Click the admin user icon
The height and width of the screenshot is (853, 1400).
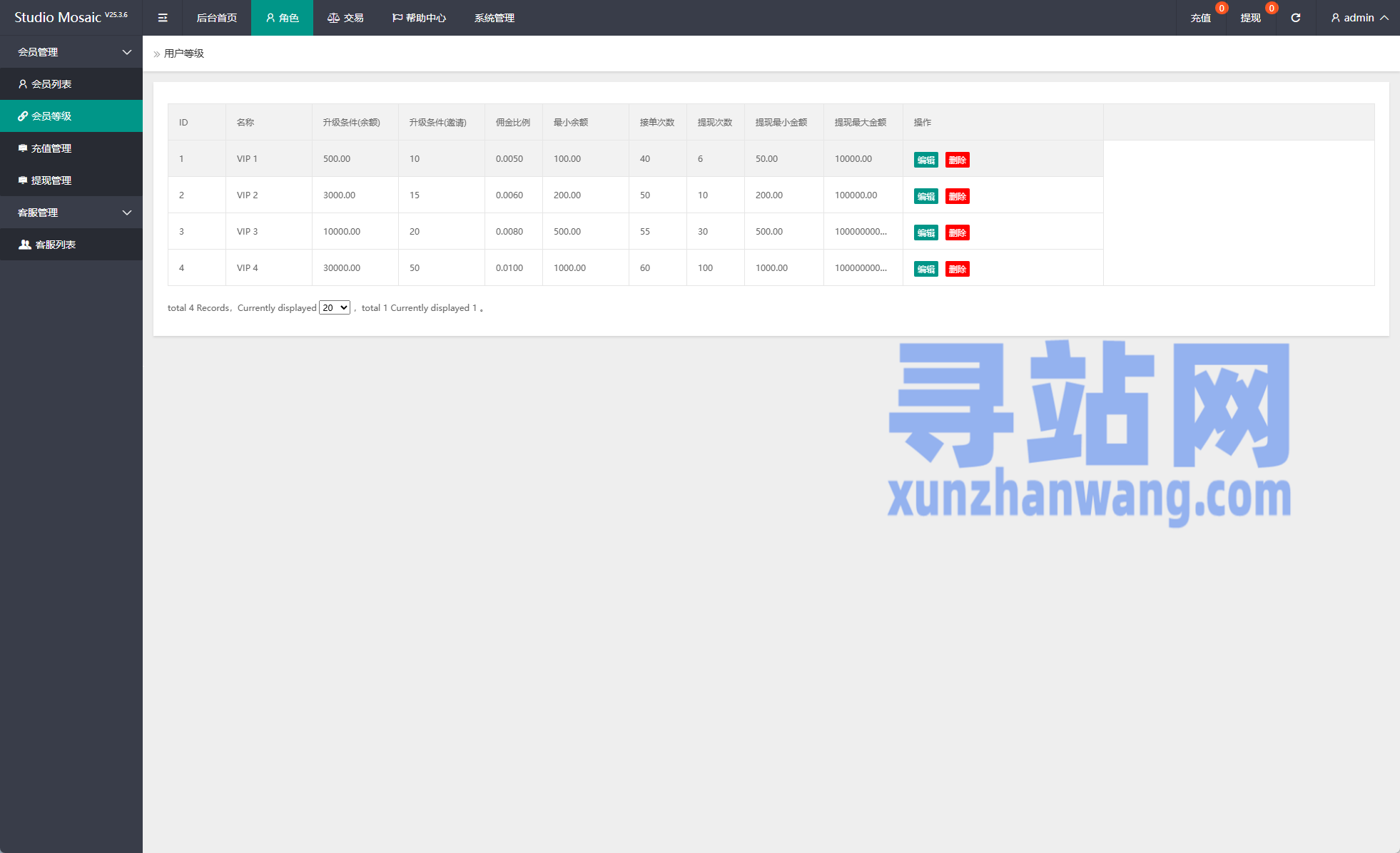(1335, 18)
